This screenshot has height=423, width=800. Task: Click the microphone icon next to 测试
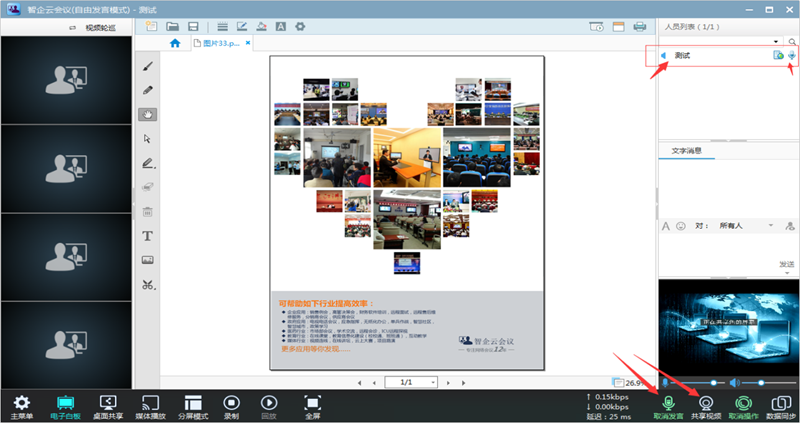pos(792,55)
